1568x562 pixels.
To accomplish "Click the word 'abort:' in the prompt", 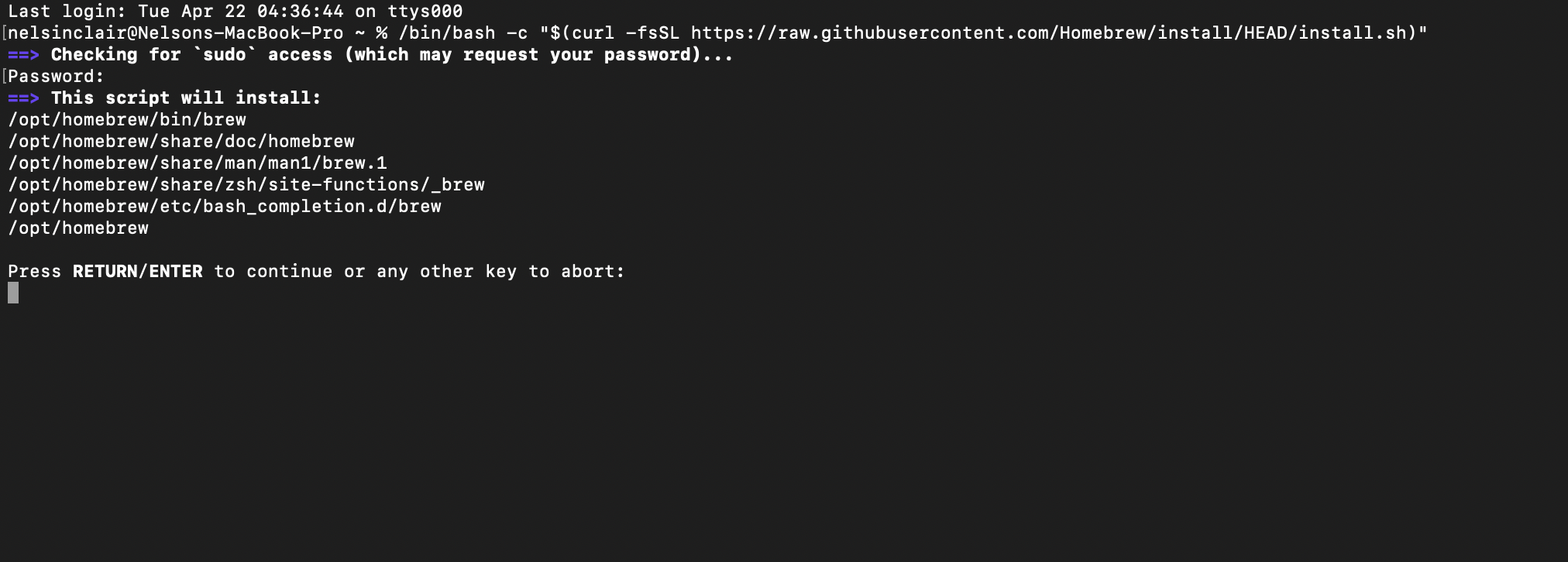I will (593, 272).
